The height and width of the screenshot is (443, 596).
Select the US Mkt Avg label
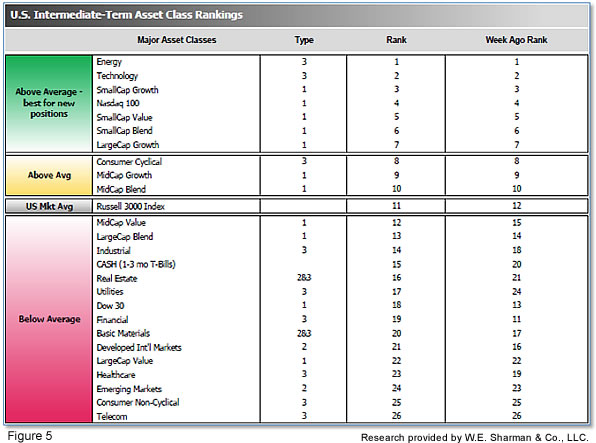point(49,206)
